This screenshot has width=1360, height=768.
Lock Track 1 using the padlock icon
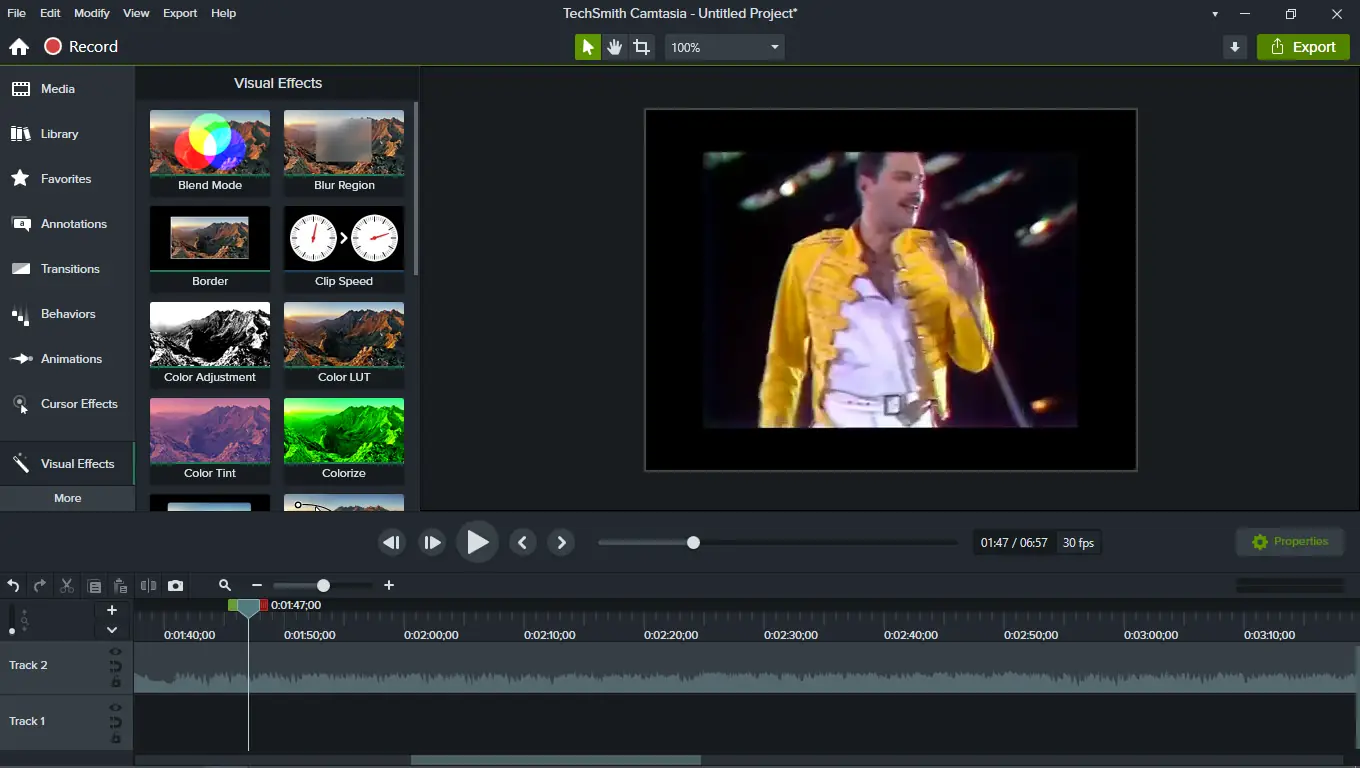(115, 736)
